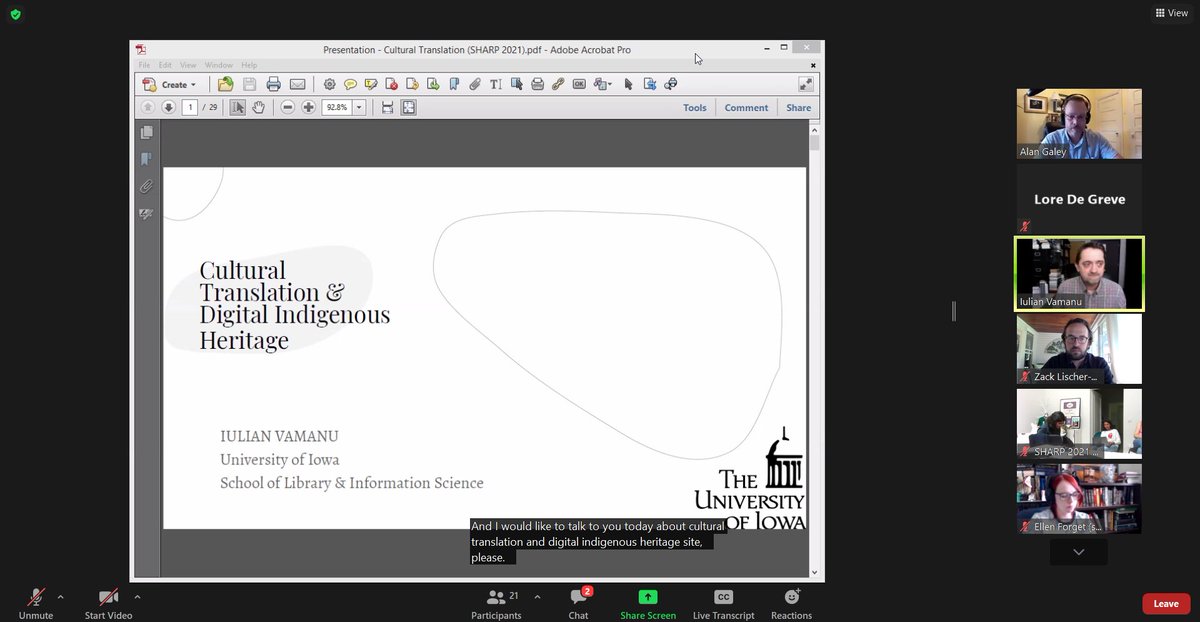Image resolution: width=1200 pixels, height=622 pixels.
Task: Click the red Leave button
Action: pos(1166,603)
